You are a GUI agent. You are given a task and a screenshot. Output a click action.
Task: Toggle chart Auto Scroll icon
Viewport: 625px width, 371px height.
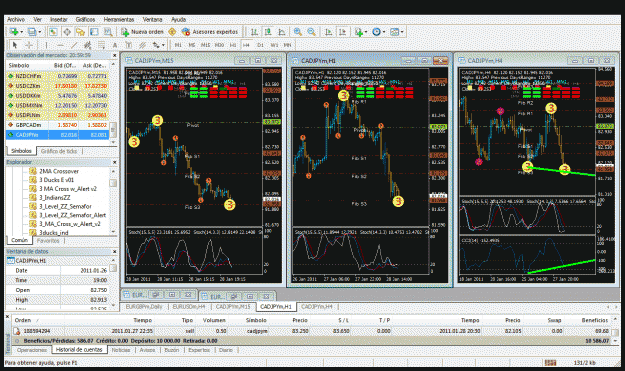(328, 32)
